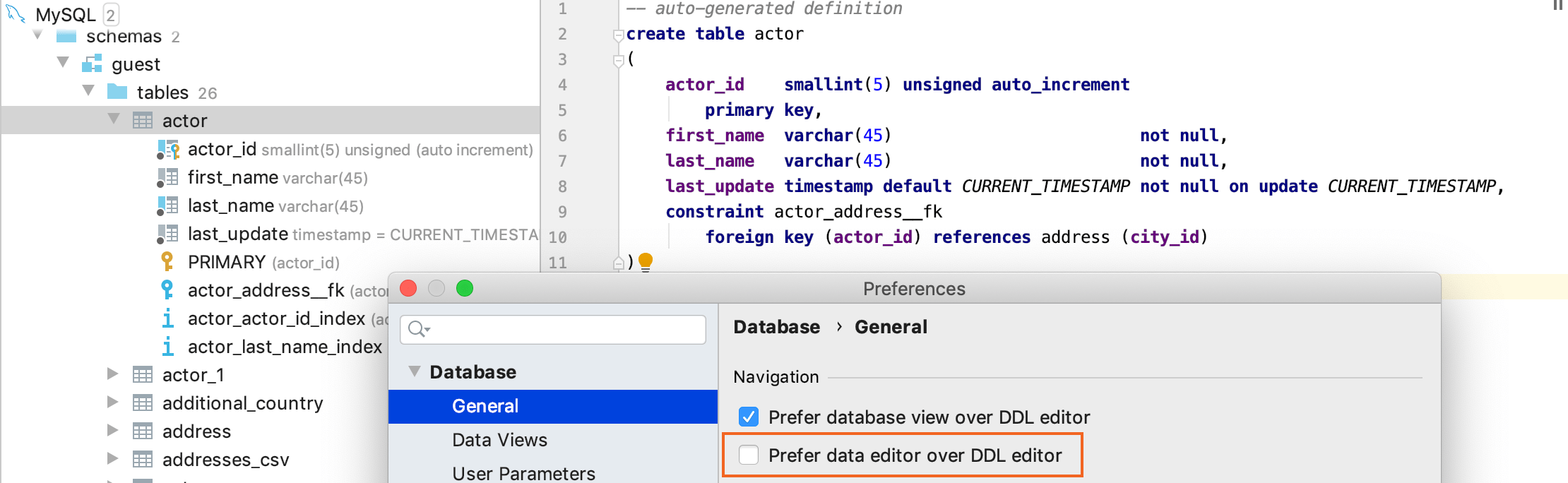Click 'auto_increment' text on line 4
This screenshot has height=483, width=1568.
point(1060,84)
